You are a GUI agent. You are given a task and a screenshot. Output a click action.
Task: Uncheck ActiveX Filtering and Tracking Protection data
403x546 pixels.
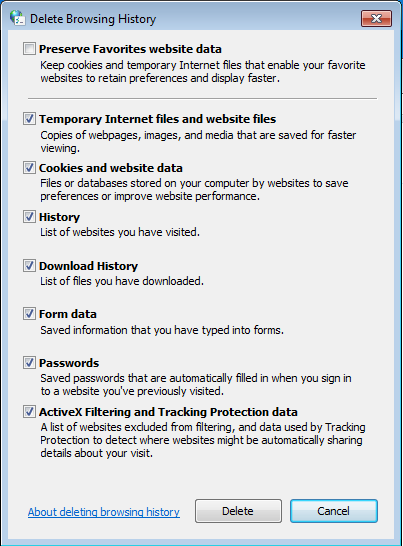pyautogui.click(x=29, y=412)
